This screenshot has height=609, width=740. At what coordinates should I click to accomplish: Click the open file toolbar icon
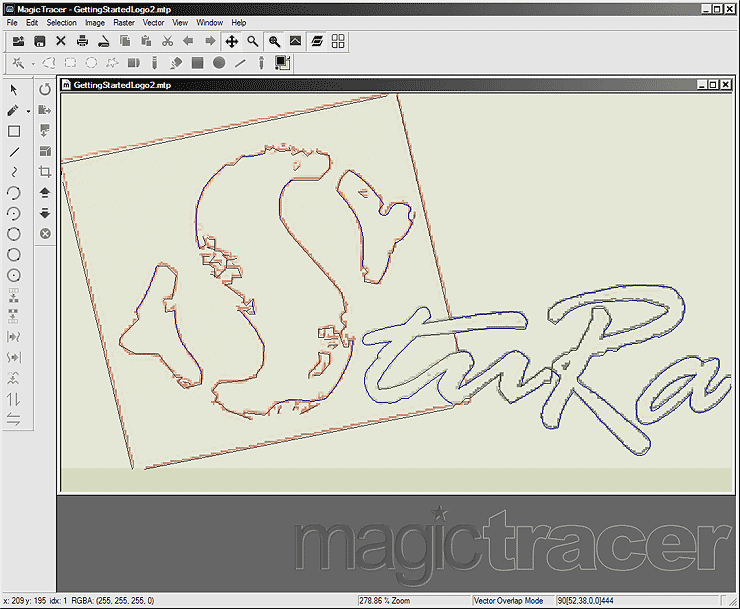pyautogui.click(x=18, y=42)
